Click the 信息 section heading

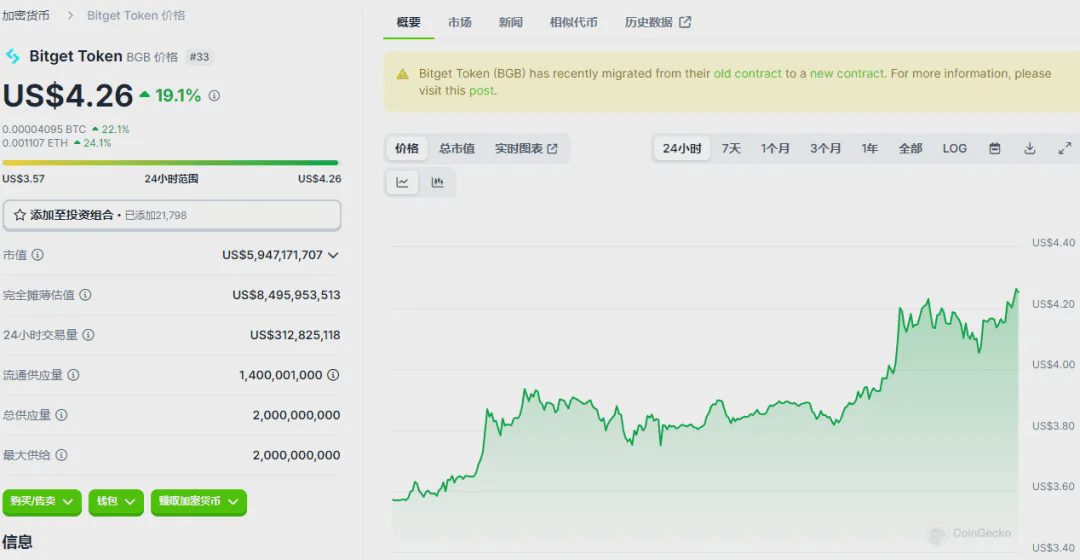tap(17, 541)
